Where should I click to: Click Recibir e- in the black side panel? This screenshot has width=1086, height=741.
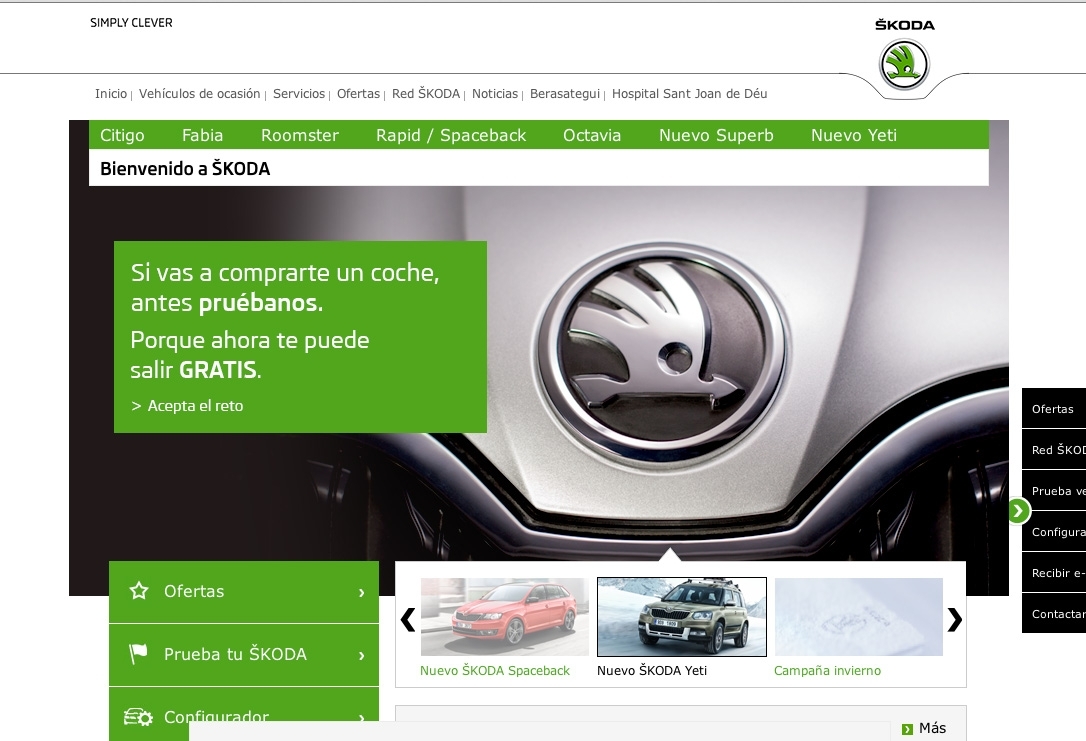tap(1053, 572)
